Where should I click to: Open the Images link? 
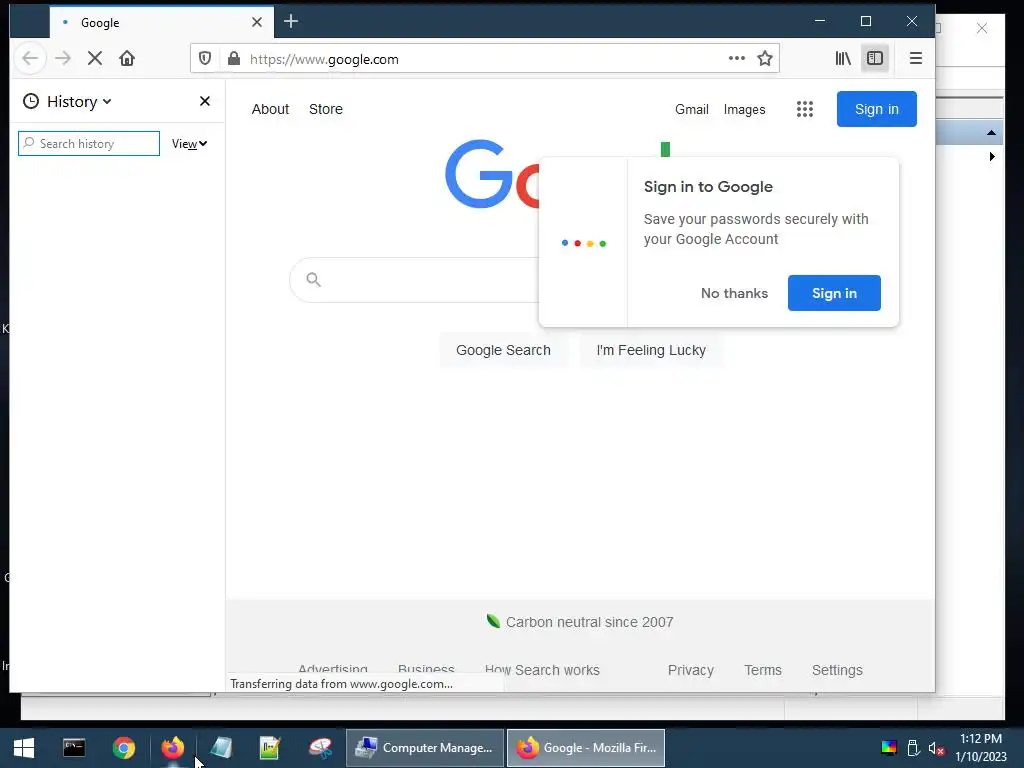(x=744, y=109)
